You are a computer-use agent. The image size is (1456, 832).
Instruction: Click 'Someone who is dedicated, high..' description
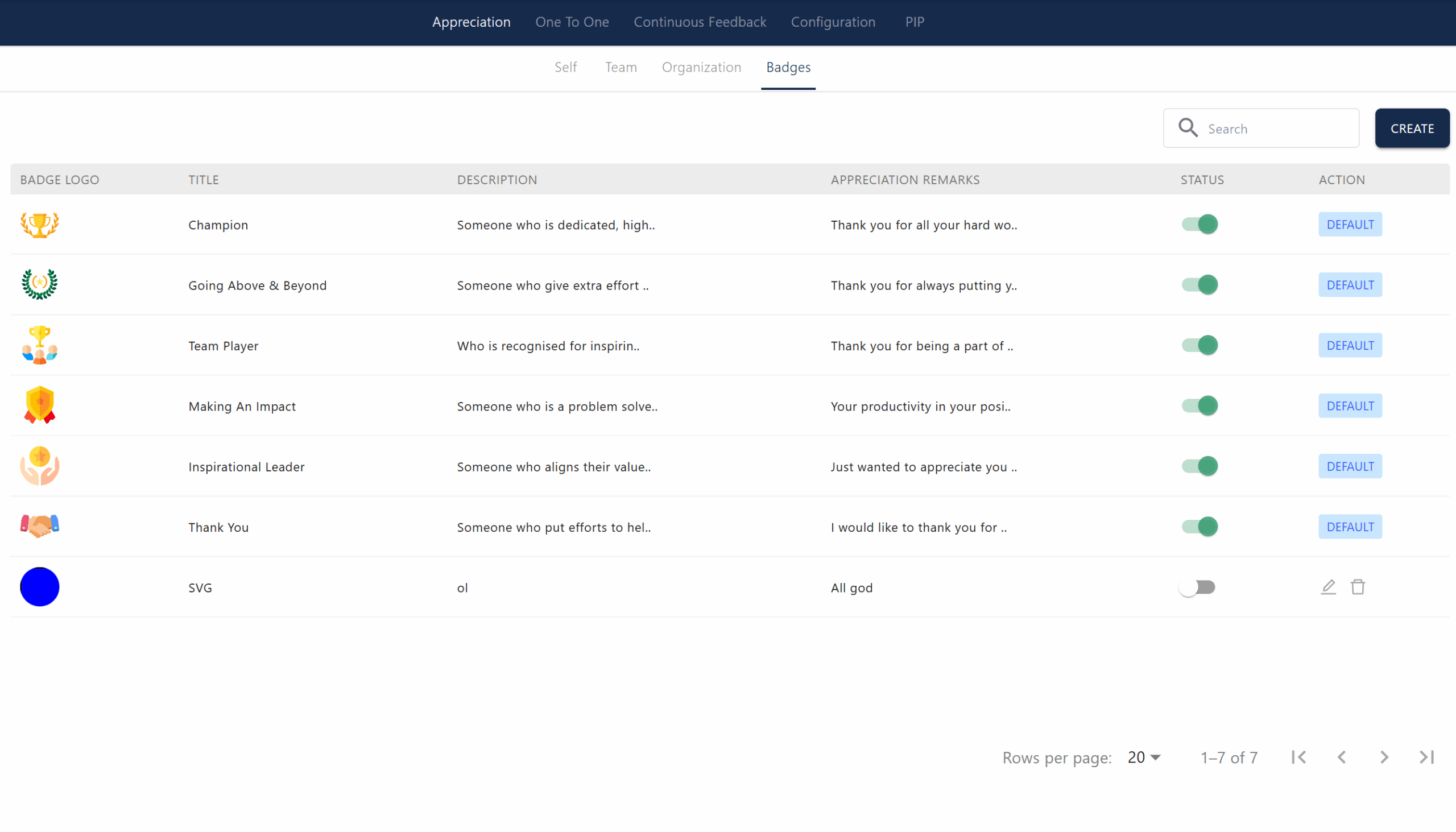point(556,225)
